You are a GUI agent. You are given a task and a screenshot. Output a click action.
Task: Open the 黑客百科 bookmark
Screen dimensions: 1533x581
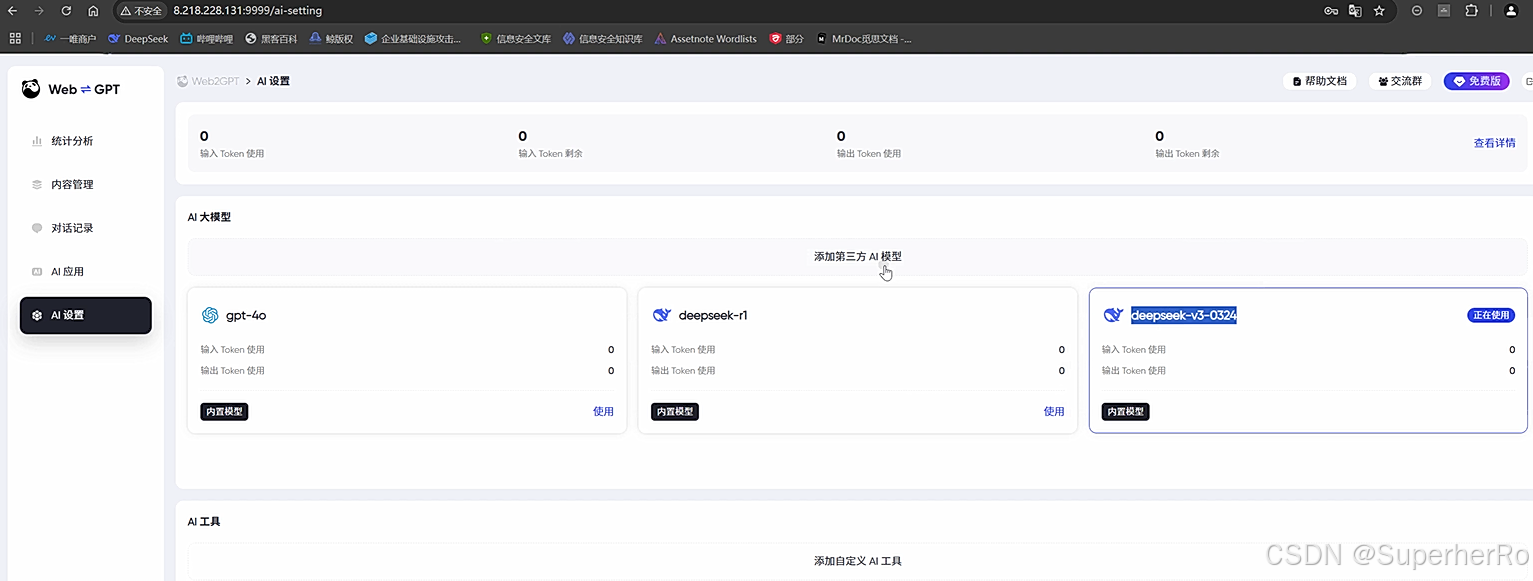(x=270, y=39)
